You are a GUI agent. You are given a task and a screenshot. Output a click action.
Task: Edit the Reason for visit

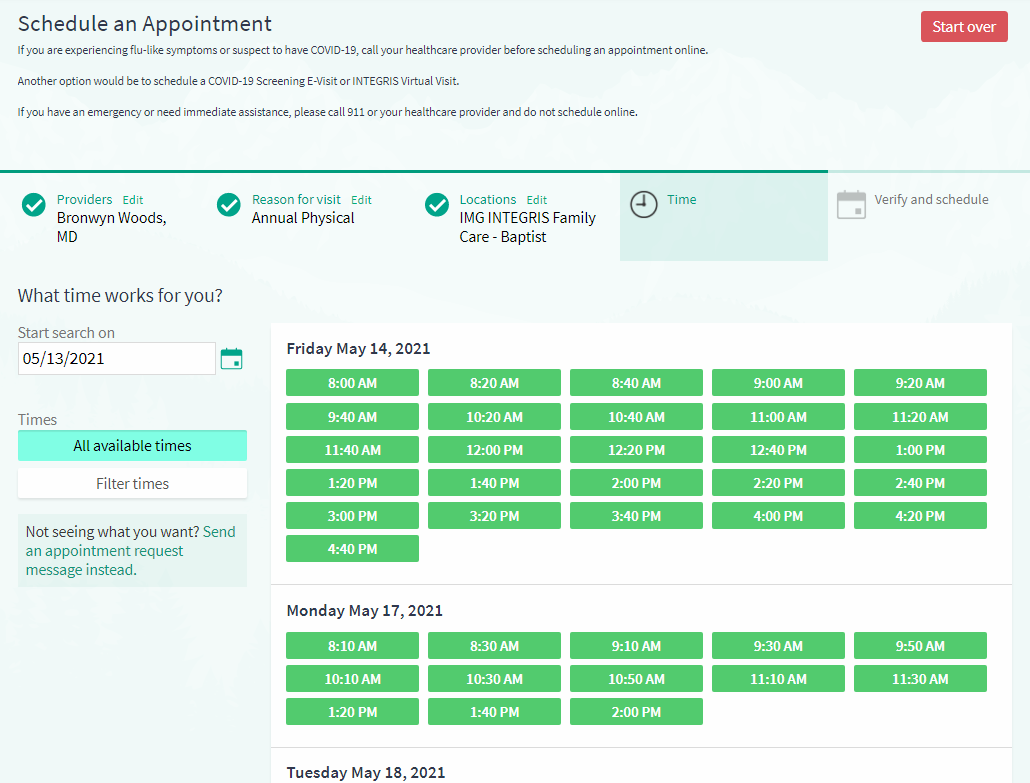(x=361, y=200)
